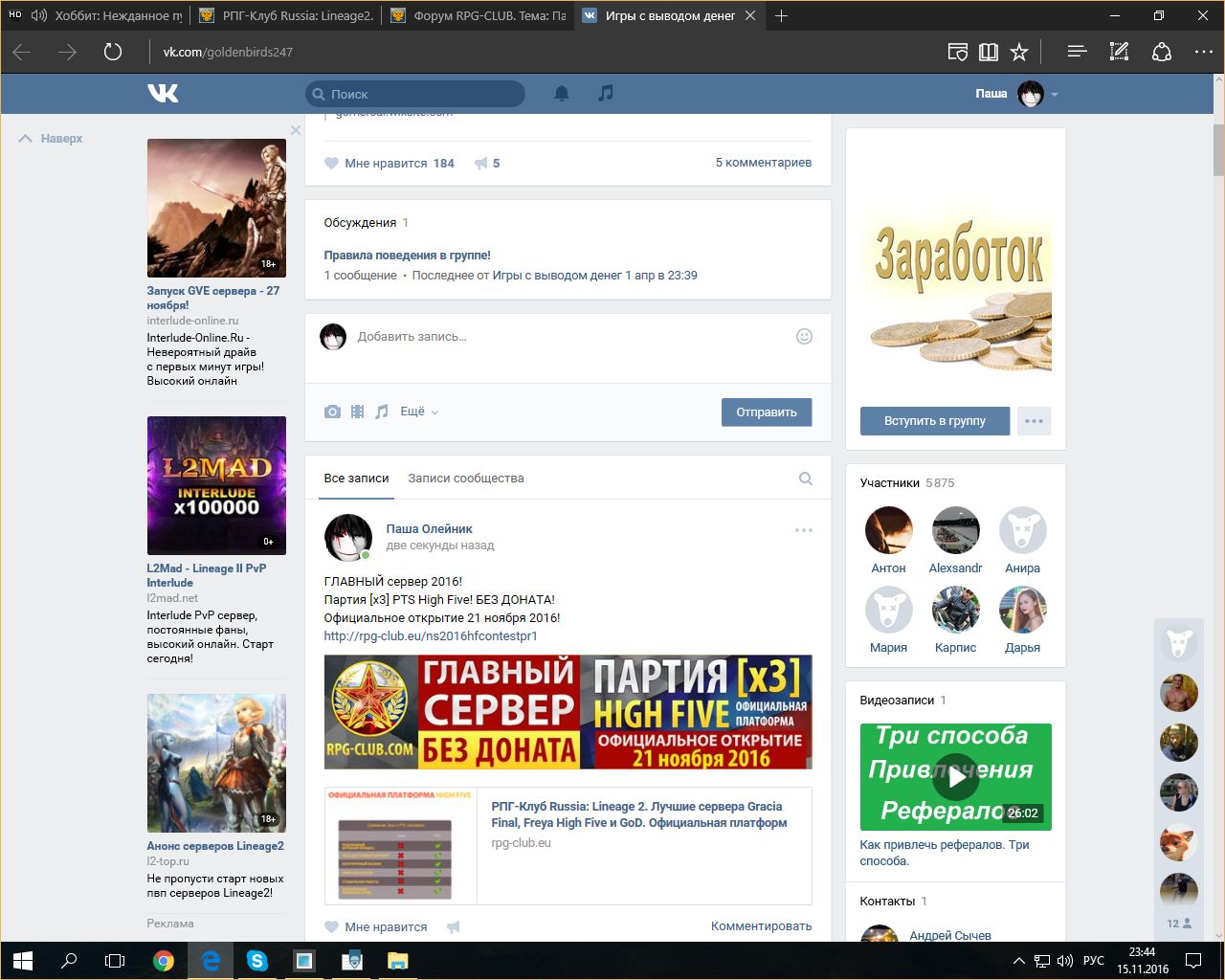The height and width of the screenshot is (980, 1225).
Task: Open Дарья member avatar
Action: (1022, 610)
